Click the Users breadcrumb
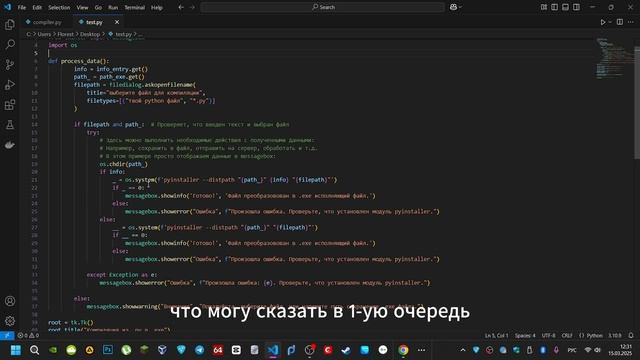 pos(44,34)
